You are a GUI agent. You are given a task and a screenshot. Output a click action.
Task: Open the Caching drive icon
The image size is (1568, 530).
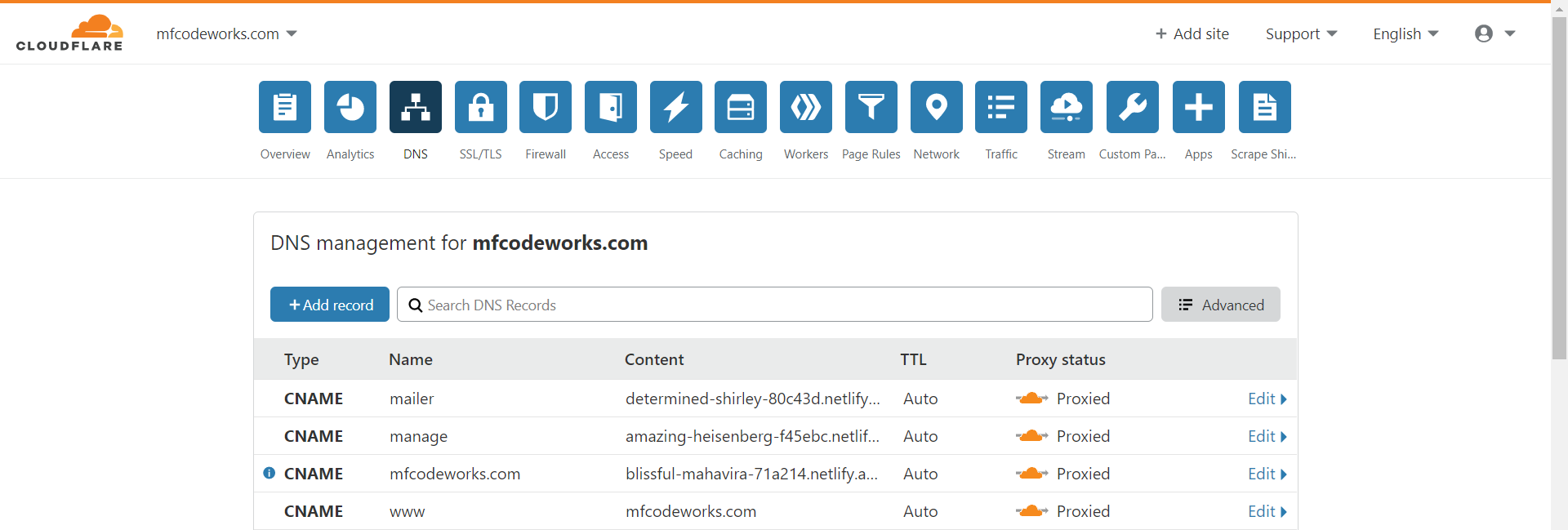click(741, 107)
